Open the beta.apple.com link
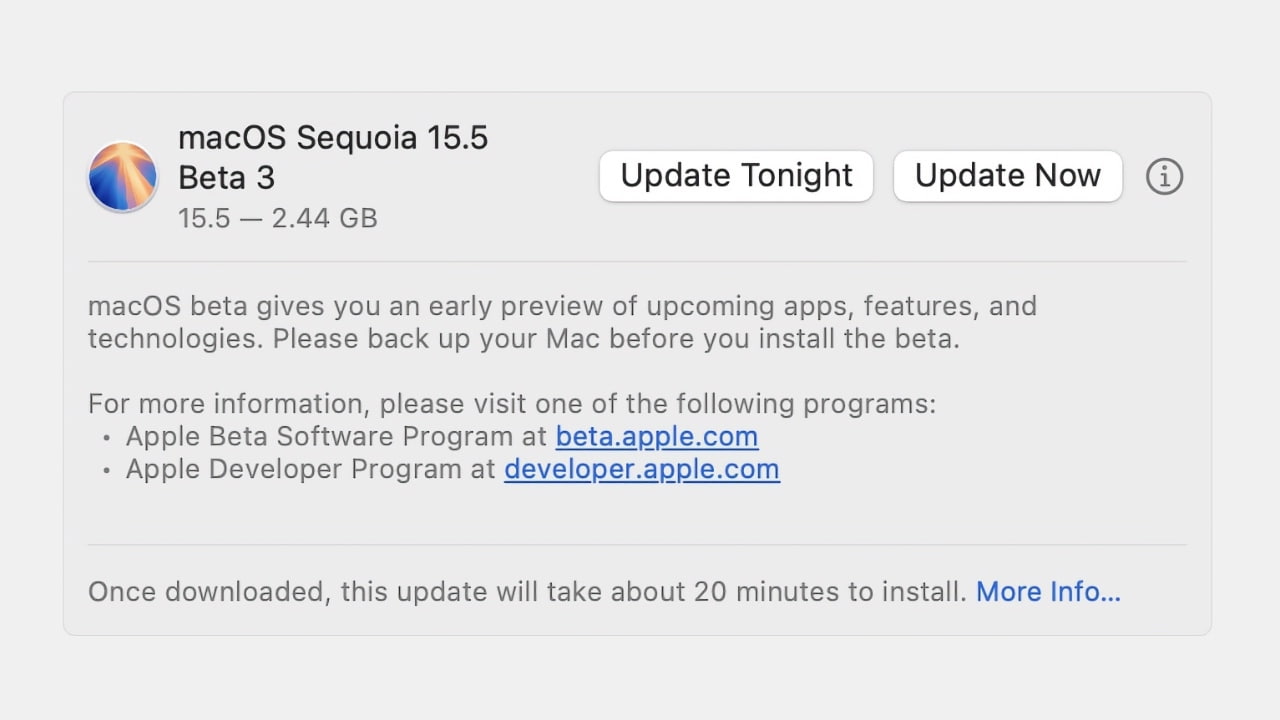 (657, 437)
